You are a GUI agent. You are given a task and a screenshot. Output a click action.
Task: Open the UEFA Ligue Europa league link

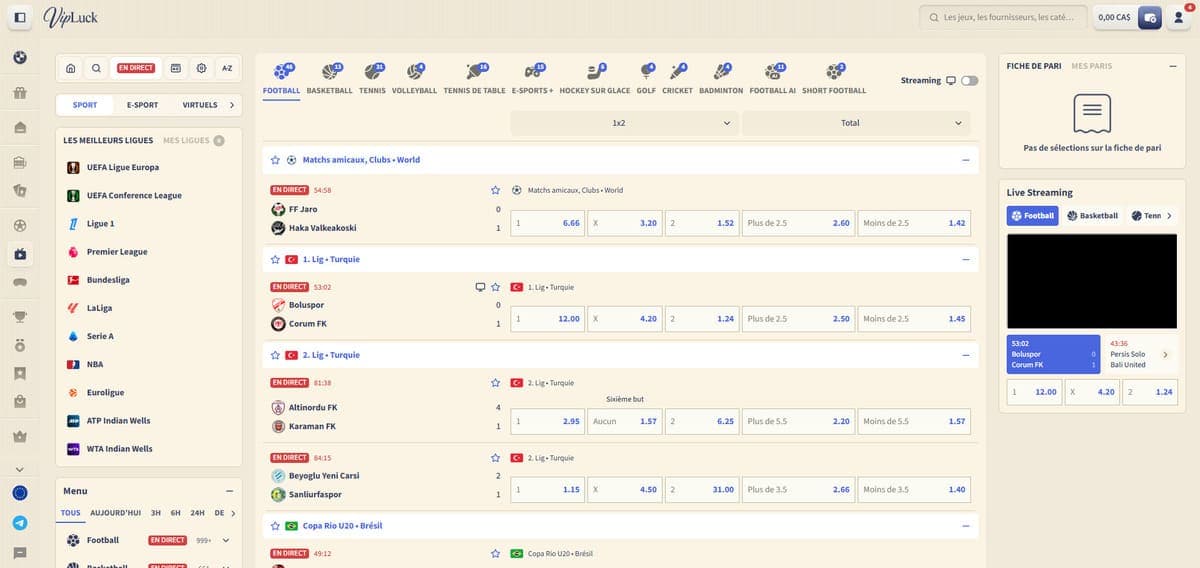pyautogui.click(x=122, y=168)
